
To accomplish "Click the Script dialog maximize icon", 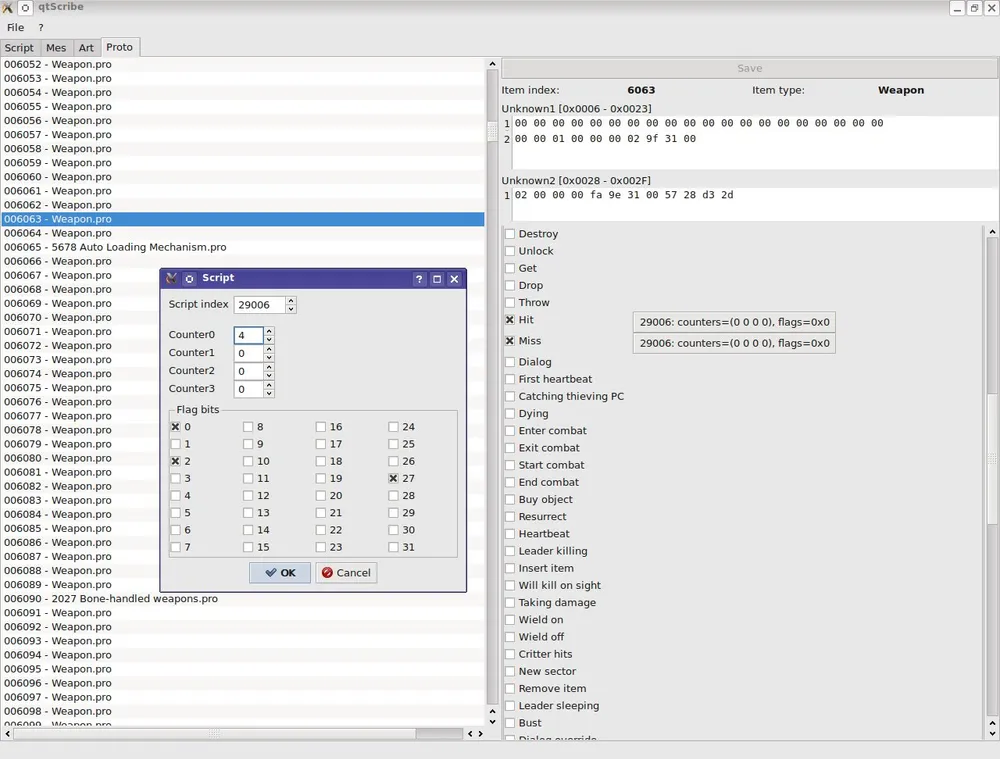I will (x=437, y=279).
